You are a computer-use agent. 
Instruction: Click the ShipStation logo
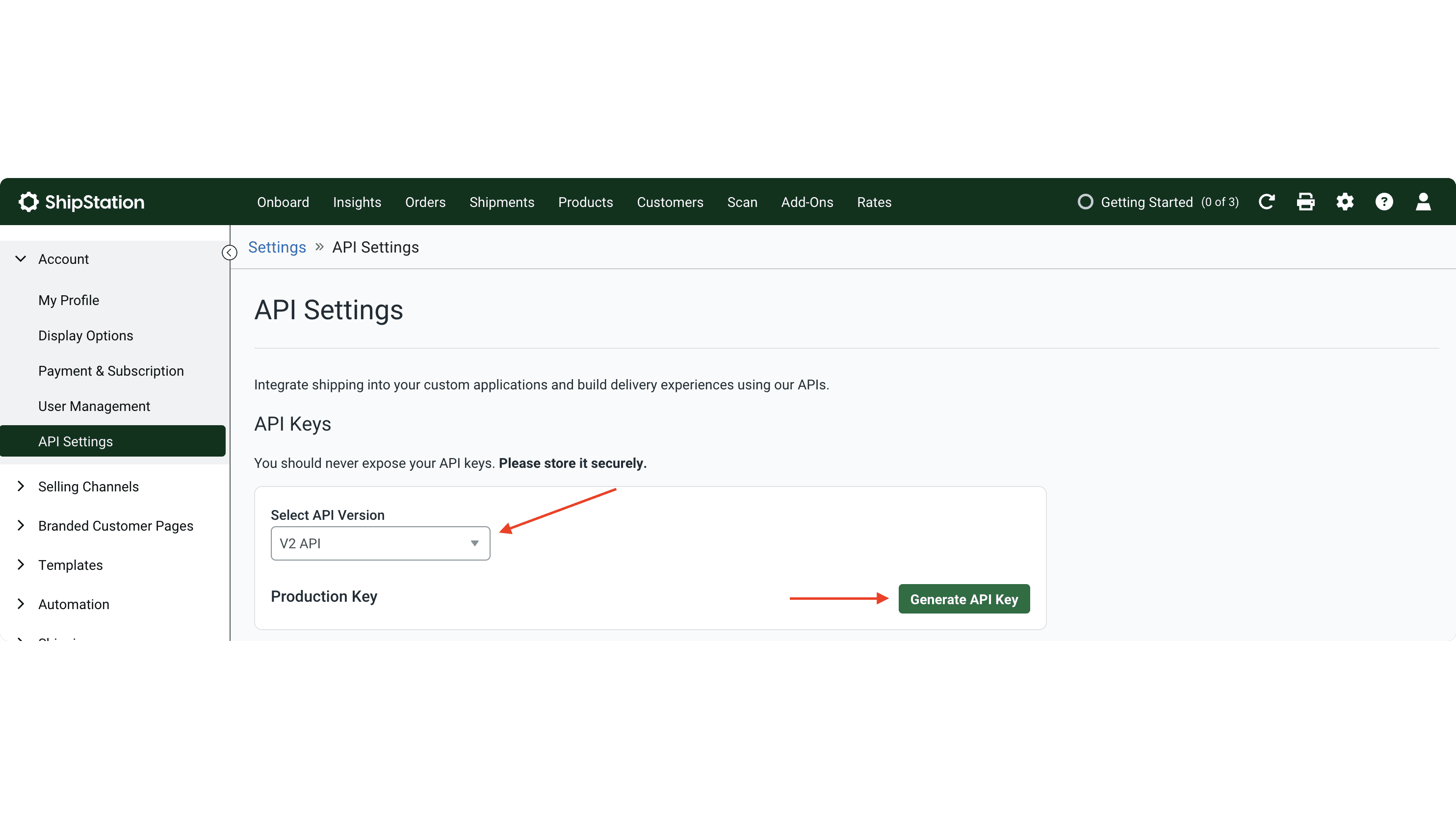[81, 202]
